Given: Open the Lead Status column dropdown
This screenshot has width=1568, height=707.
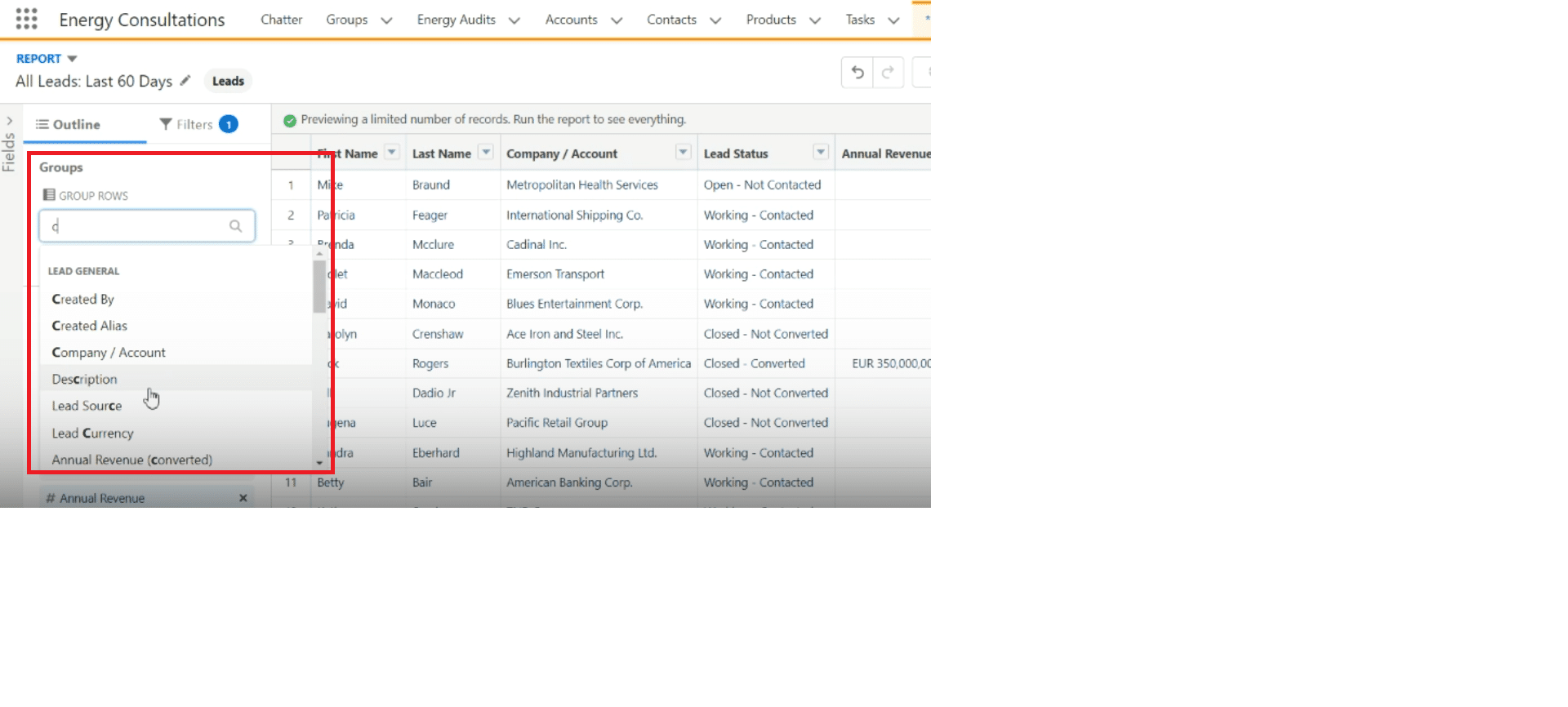Looking at the screenshot, I should point(820,153).
